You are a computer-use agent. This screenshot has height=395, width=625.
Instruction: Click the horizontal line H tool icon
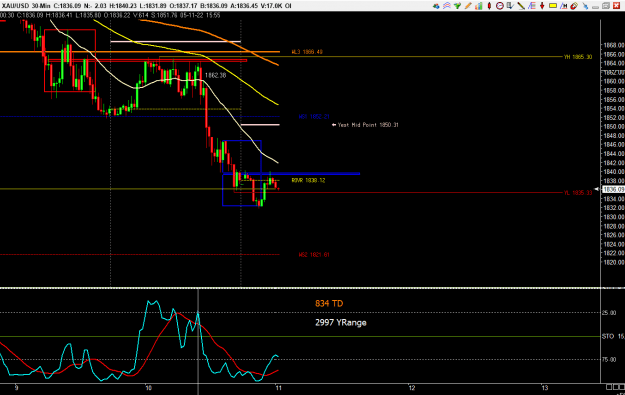coord(564,6)
